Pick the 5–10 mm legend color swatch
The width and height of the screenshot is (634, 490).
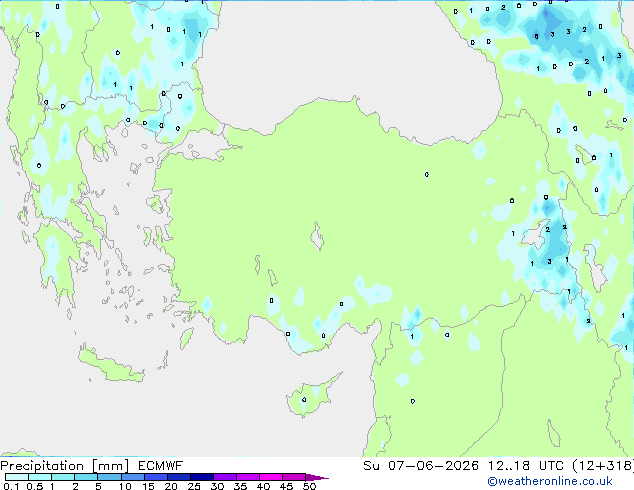[x=109, y=477]
